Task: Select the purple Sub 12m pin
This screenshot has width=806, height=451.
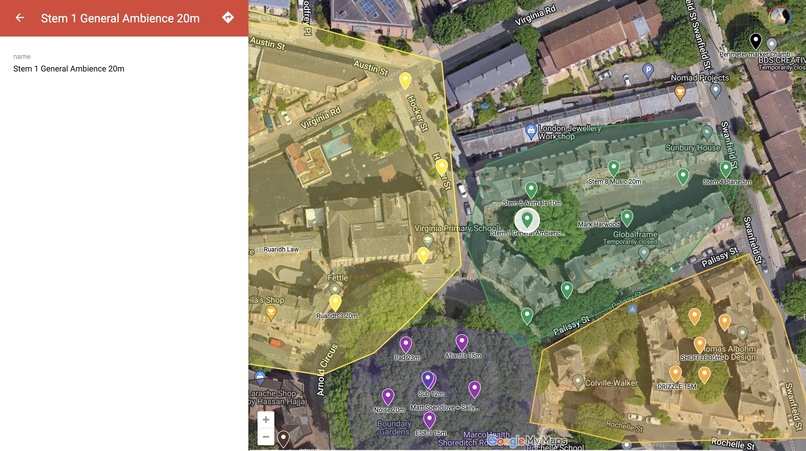Action: pyautogui.click(x=428, y=380)
